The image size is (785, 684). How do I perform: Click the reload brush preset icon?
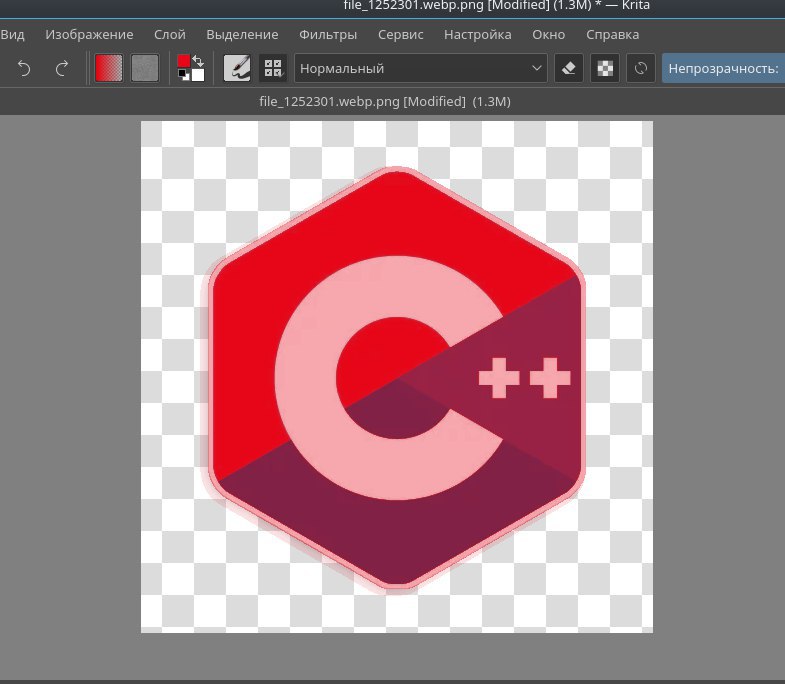pyautogui.click(x=641, y=68)
